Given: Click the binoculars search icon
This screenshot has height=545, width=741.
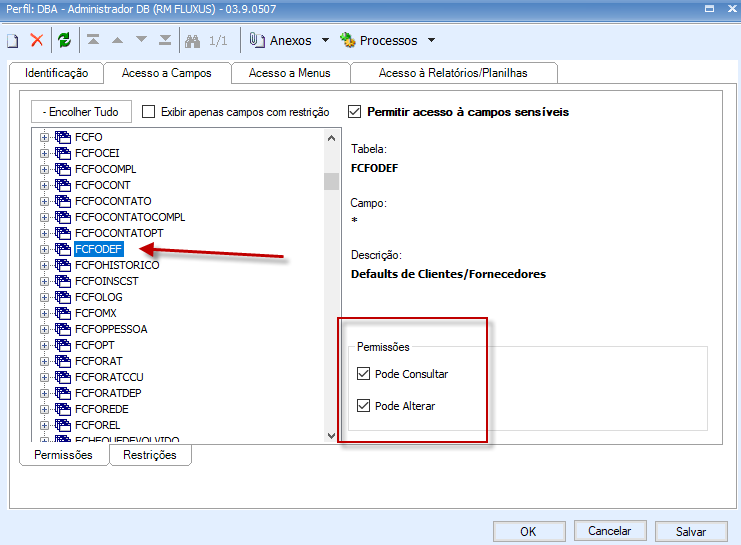Looking at the screenshot, I should tap(192, 41).
